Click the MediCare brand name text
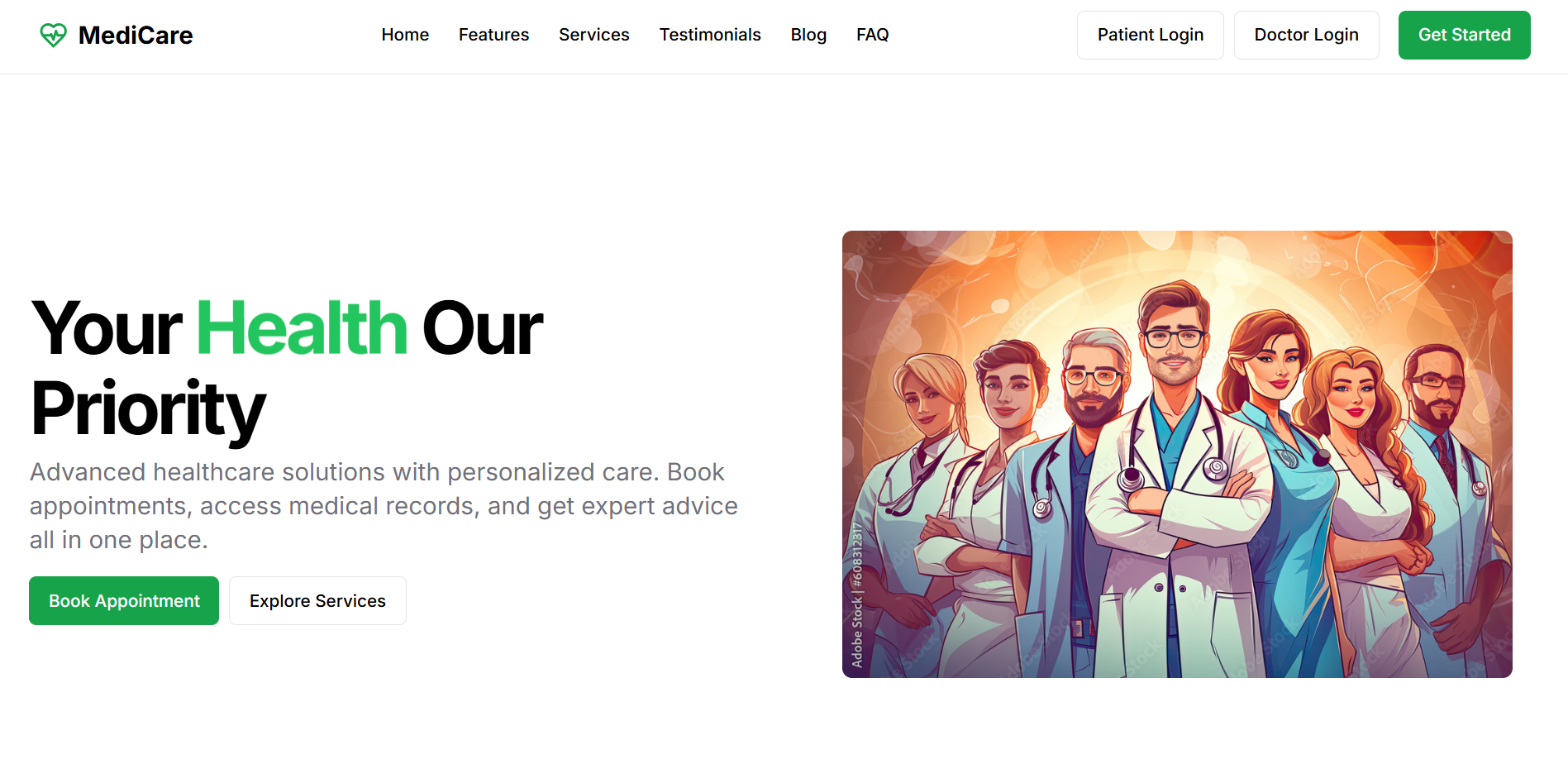Image resolution: width=1568 pixels, height=783 pixels. pyautogui.click(x=136, y=35)
